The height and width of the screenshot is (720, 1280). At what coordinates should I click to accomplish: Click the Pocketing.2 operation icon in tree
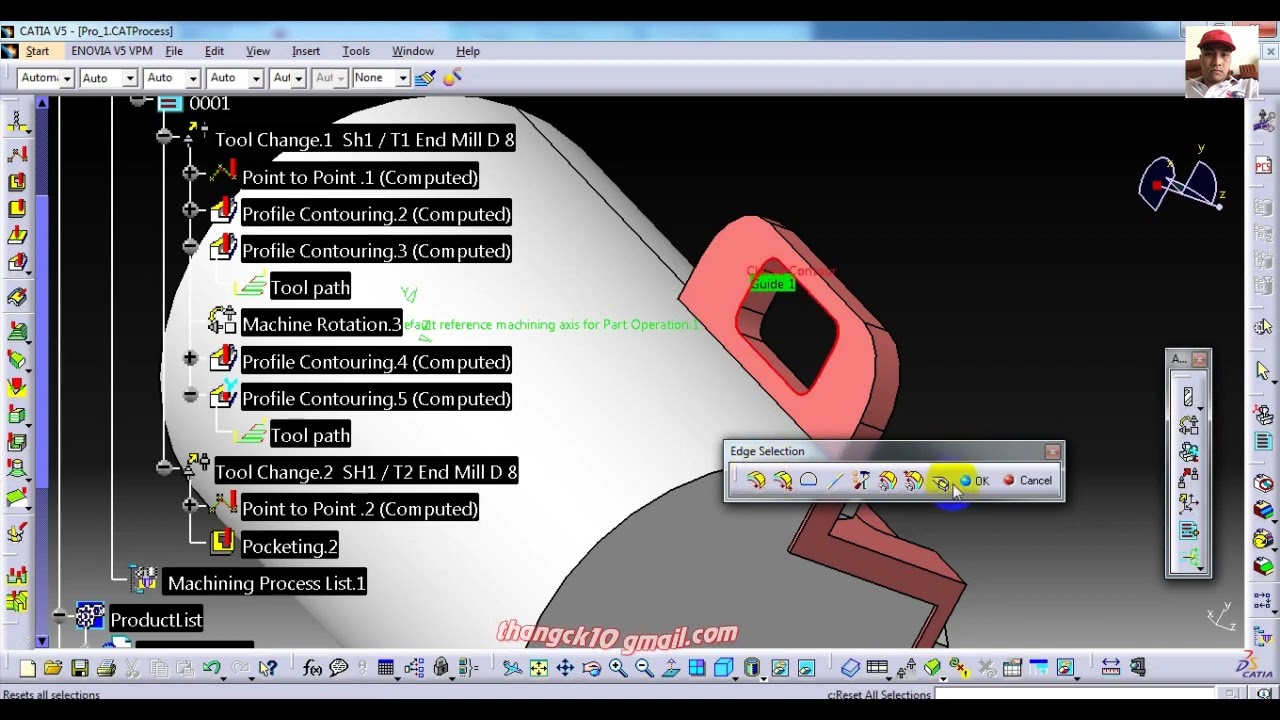coord(223,544)
